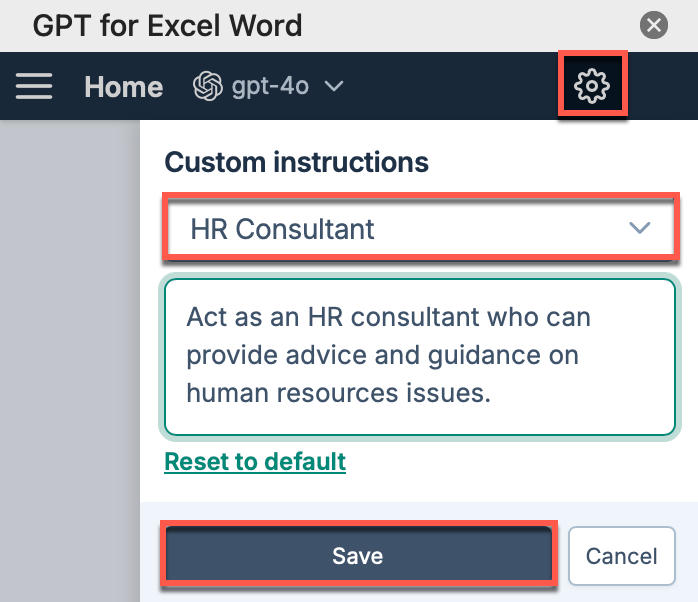This screenshot has height=602, width=698.
Task: Place the cursor after "human resources issues."
Action: click(492, 394)
